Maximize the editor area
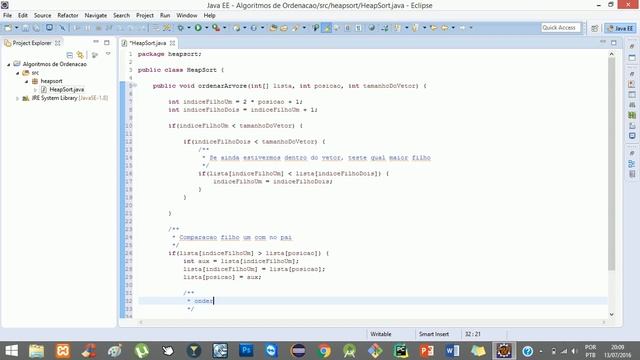Screen dimensions: 640x360 [613, 42]
